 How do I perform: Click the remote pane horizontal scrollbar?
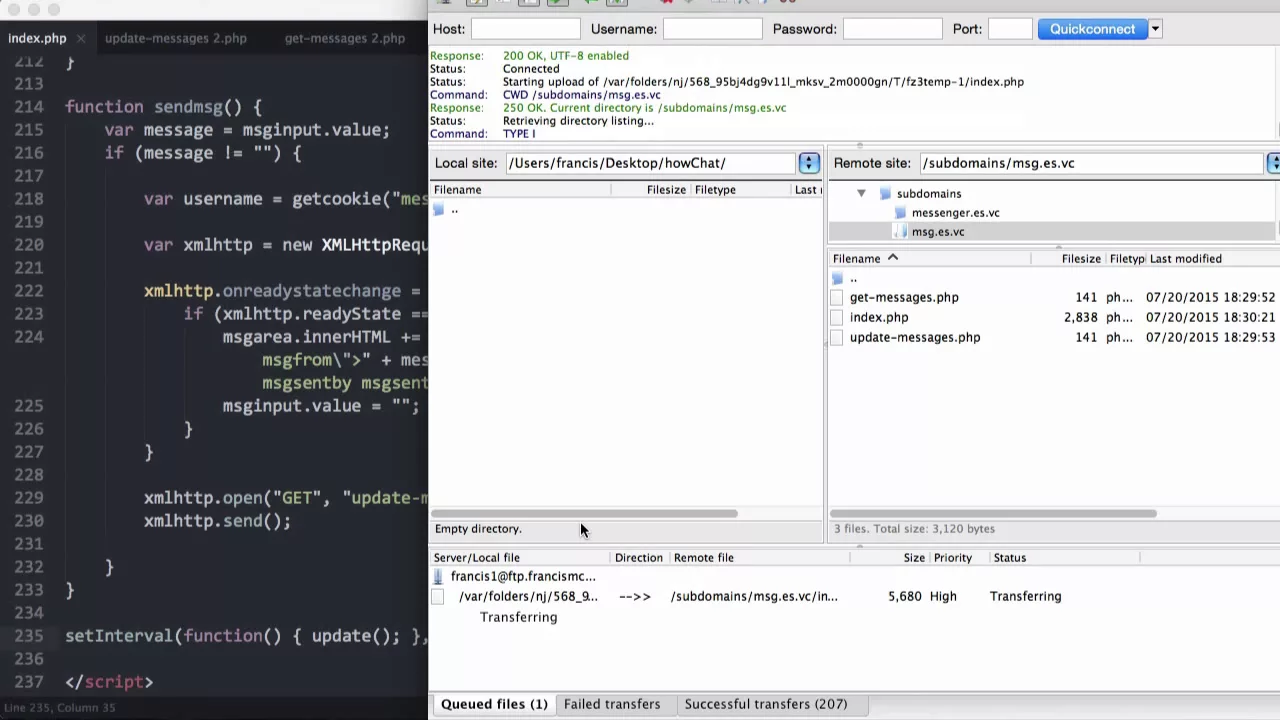point(995,514)
